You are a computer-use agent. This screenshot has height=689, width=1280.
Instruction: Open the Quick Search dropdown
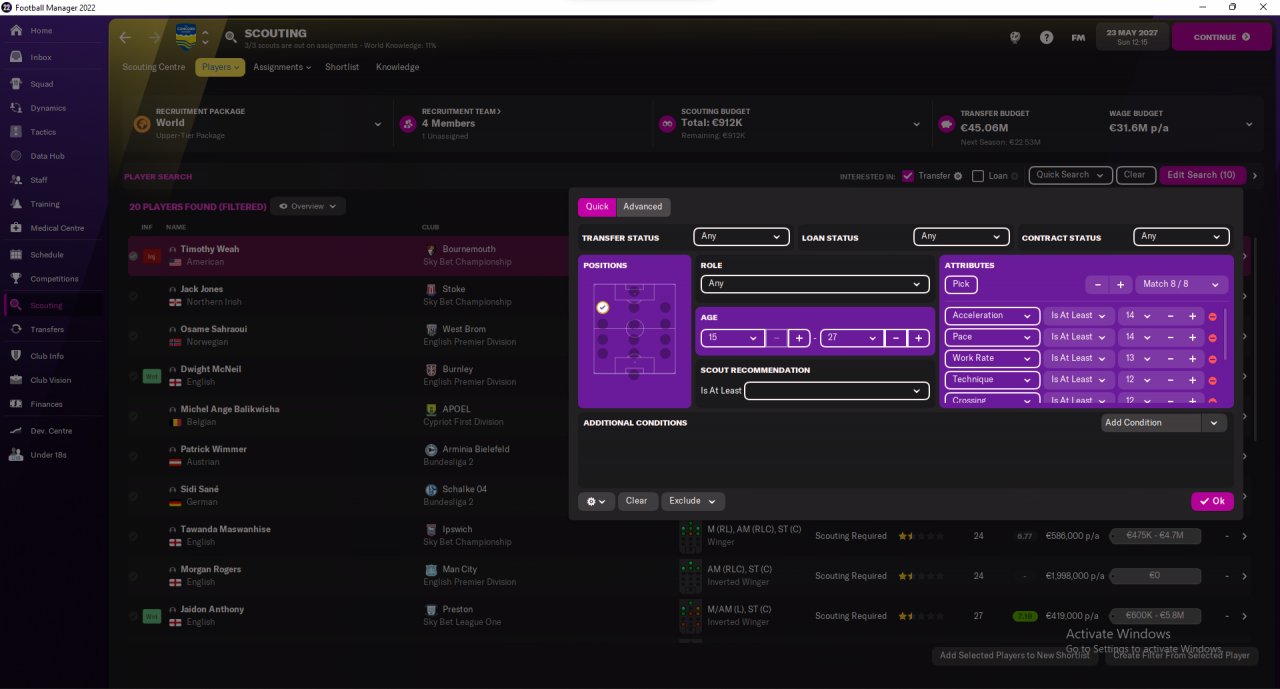[x=1070, y=175]
